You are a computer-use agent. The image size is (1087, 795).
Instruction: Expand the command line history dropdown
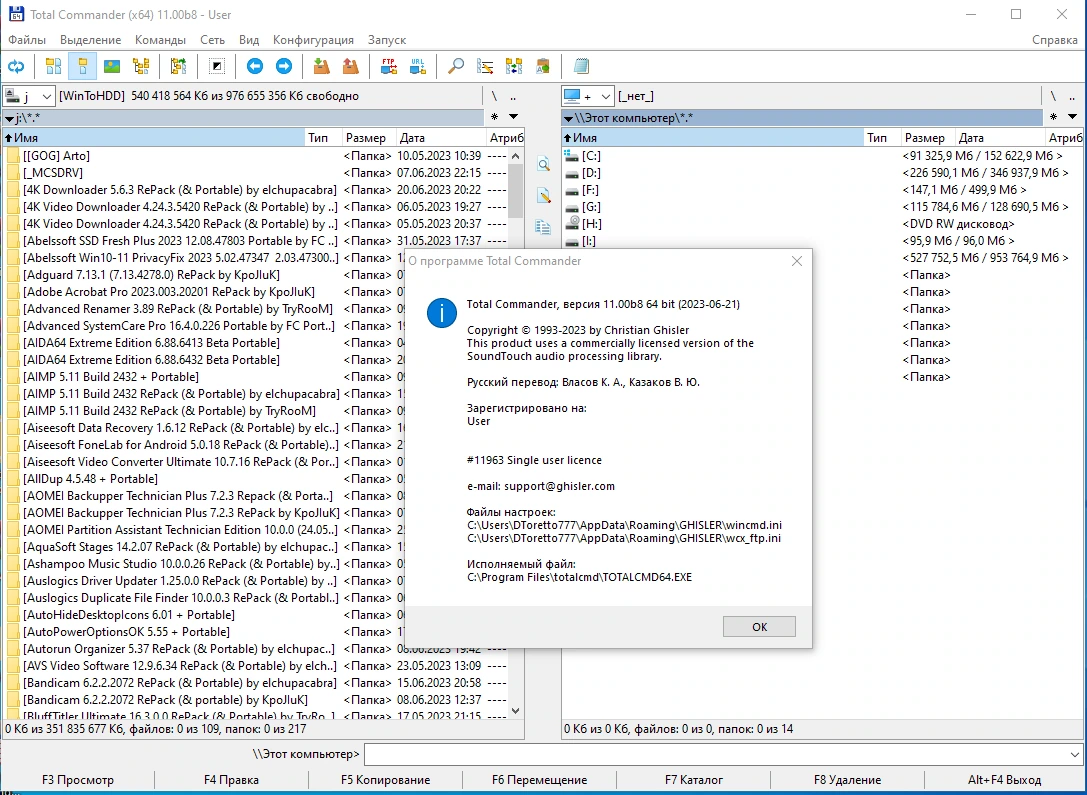(1075, 754)
